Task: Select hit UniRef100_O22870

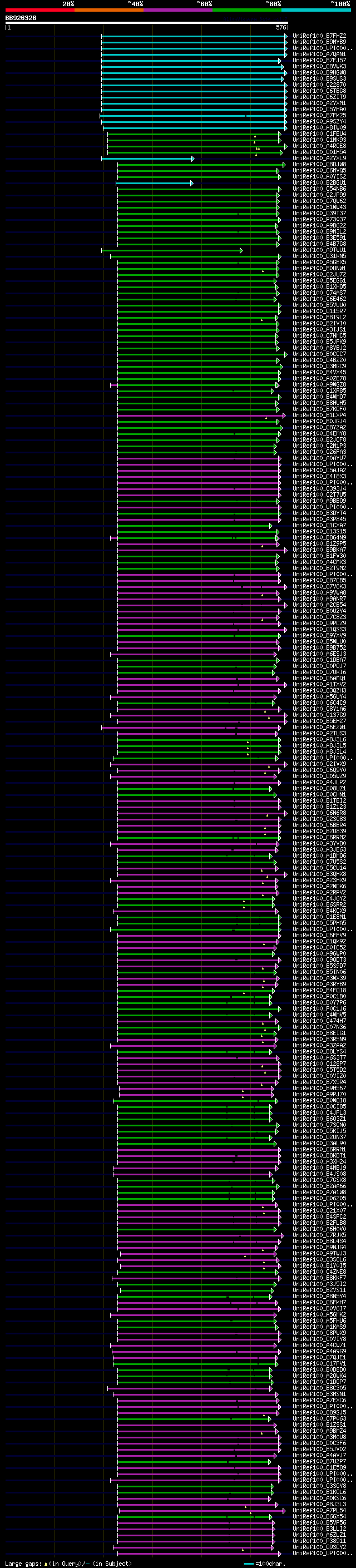Action: (319, 85)
